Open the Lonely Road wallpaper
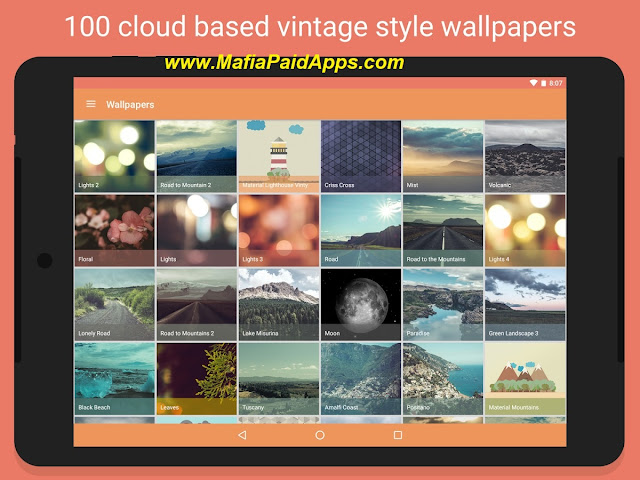The image size is (640, 480). point(115,304)
